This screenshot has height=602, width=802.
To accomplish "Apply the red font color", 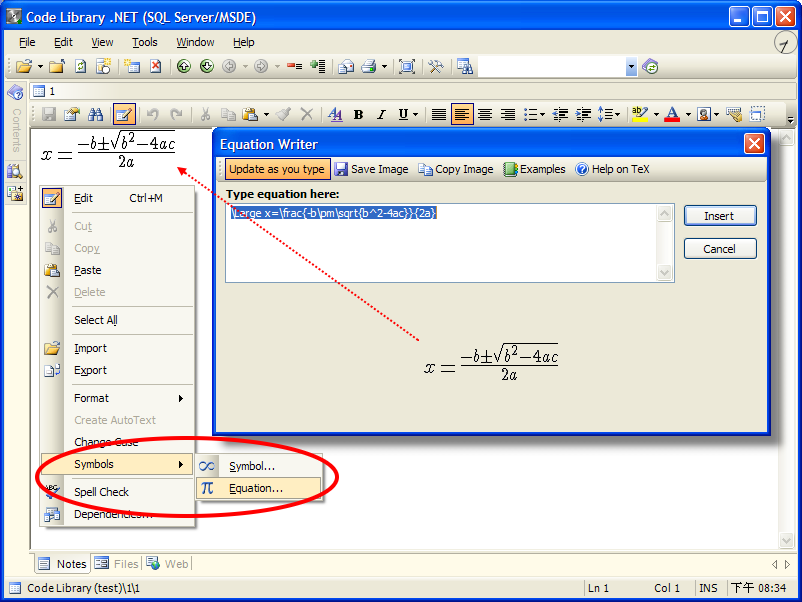I will tap(672, 114).
